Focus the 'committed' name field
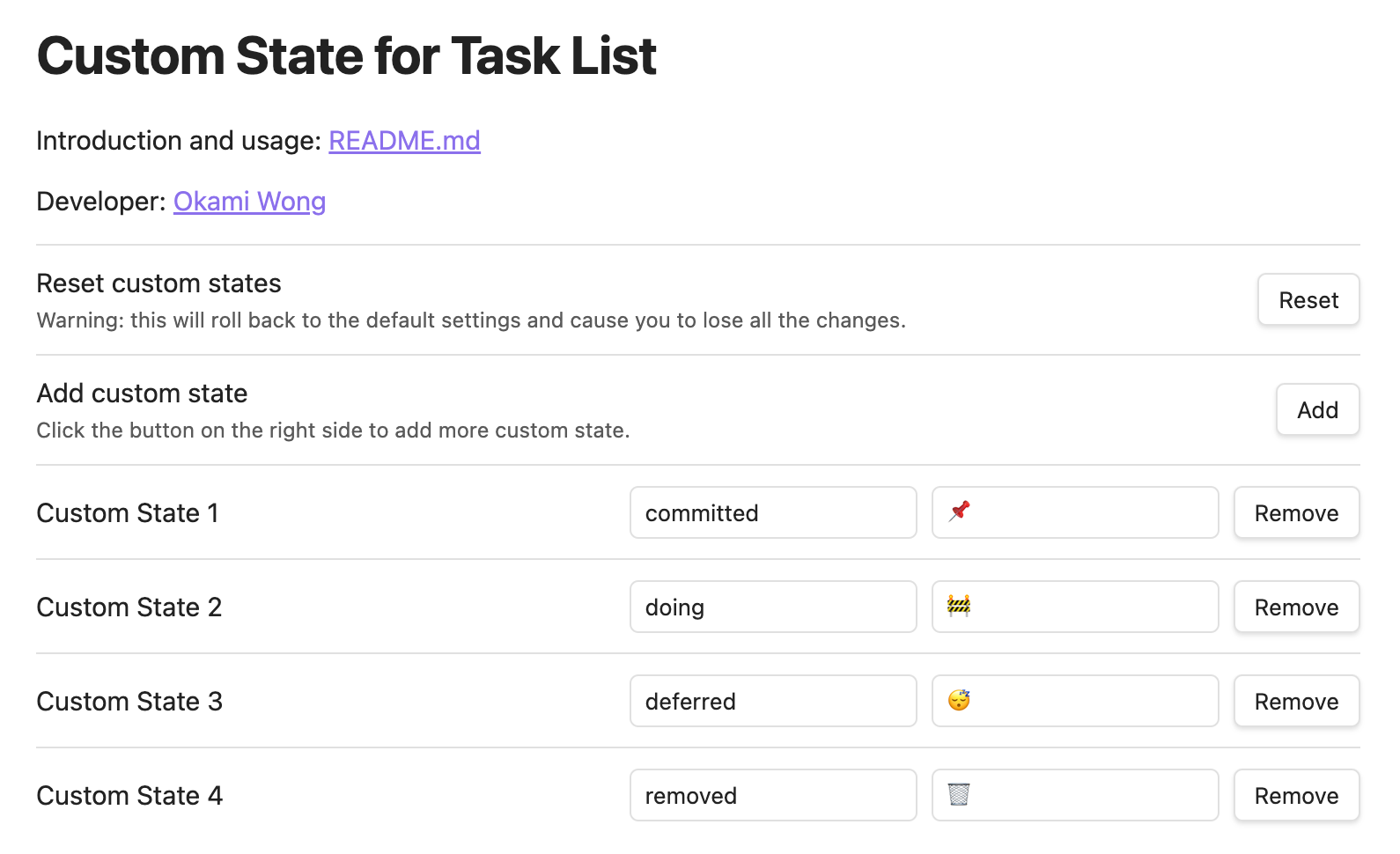 [x=772, y=512]
